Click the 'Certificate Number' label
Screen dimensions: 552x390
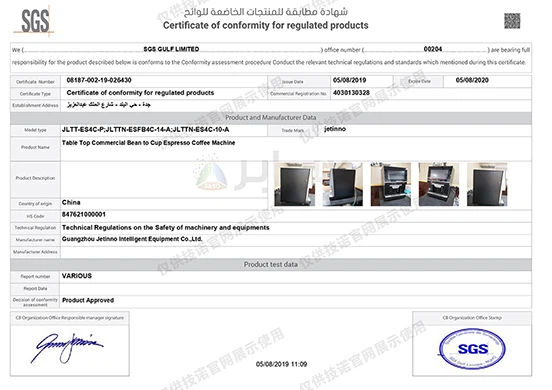pos(35,82)
